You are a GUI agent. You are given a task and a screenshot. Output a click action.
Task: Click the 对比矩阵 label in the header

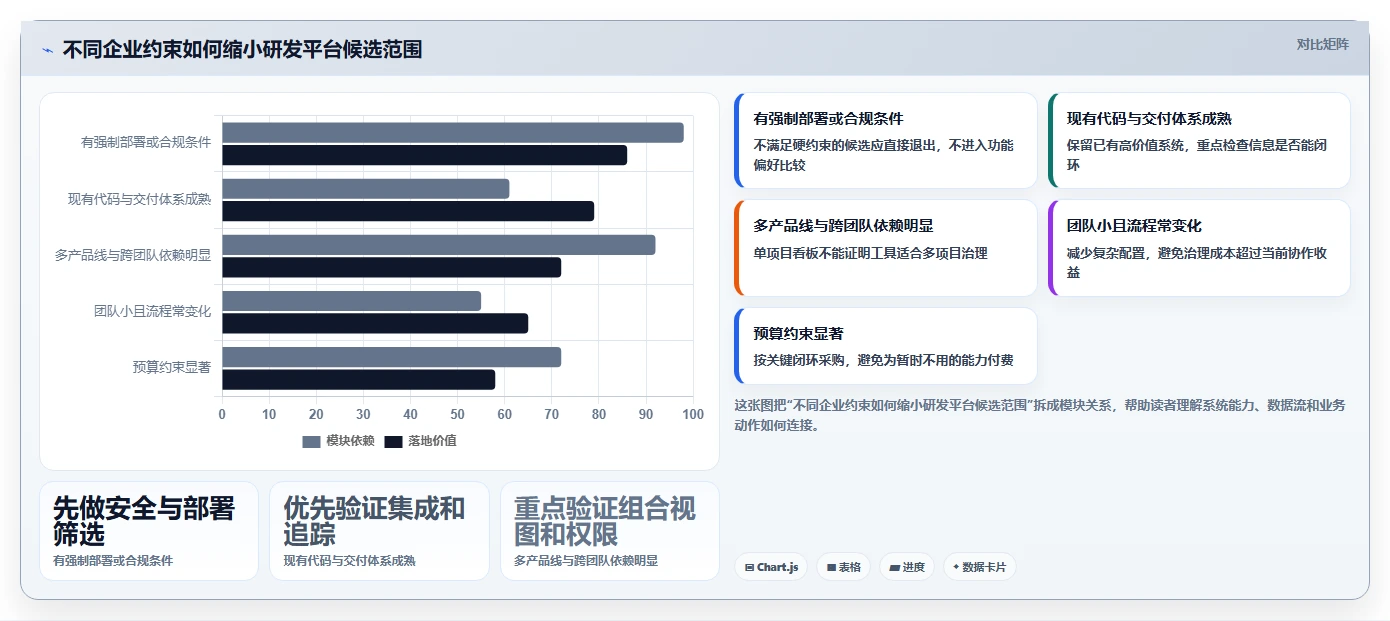1322,44
